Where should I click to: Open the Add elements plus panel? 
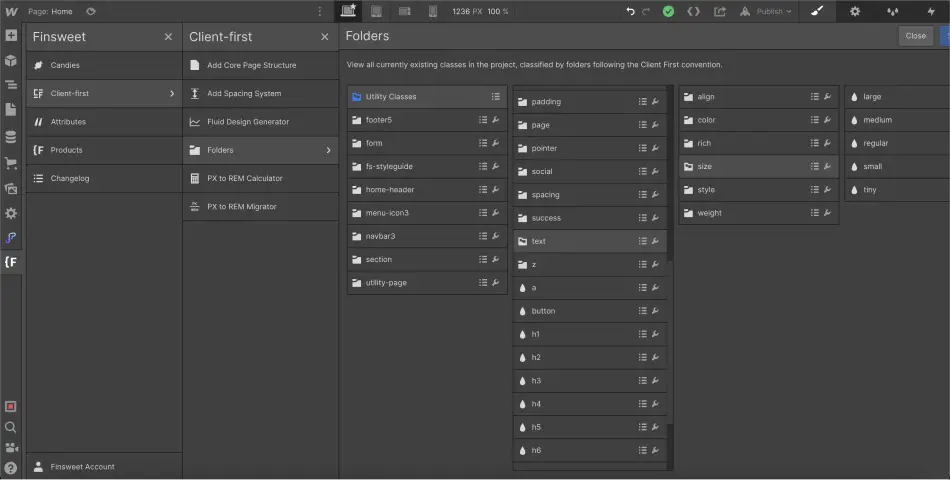[11, 35]
